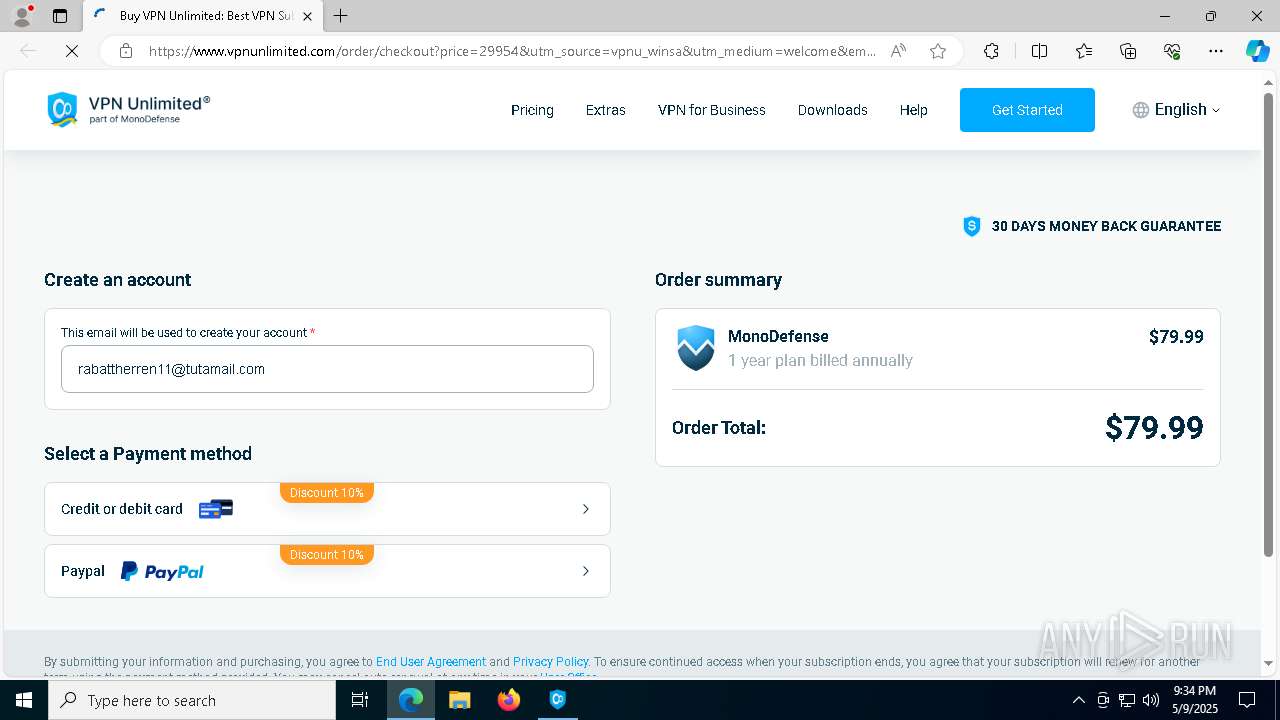Click the Order Total $79.99 amount
Viewport: 1280px width, 720px height.
tap(1154, 428)
